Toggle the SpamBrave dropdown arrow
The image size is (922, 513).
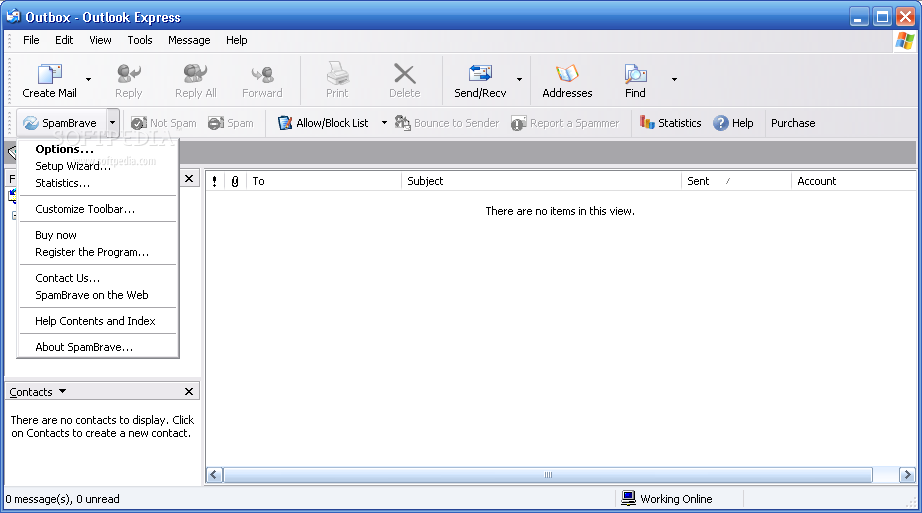coord(113,123)
